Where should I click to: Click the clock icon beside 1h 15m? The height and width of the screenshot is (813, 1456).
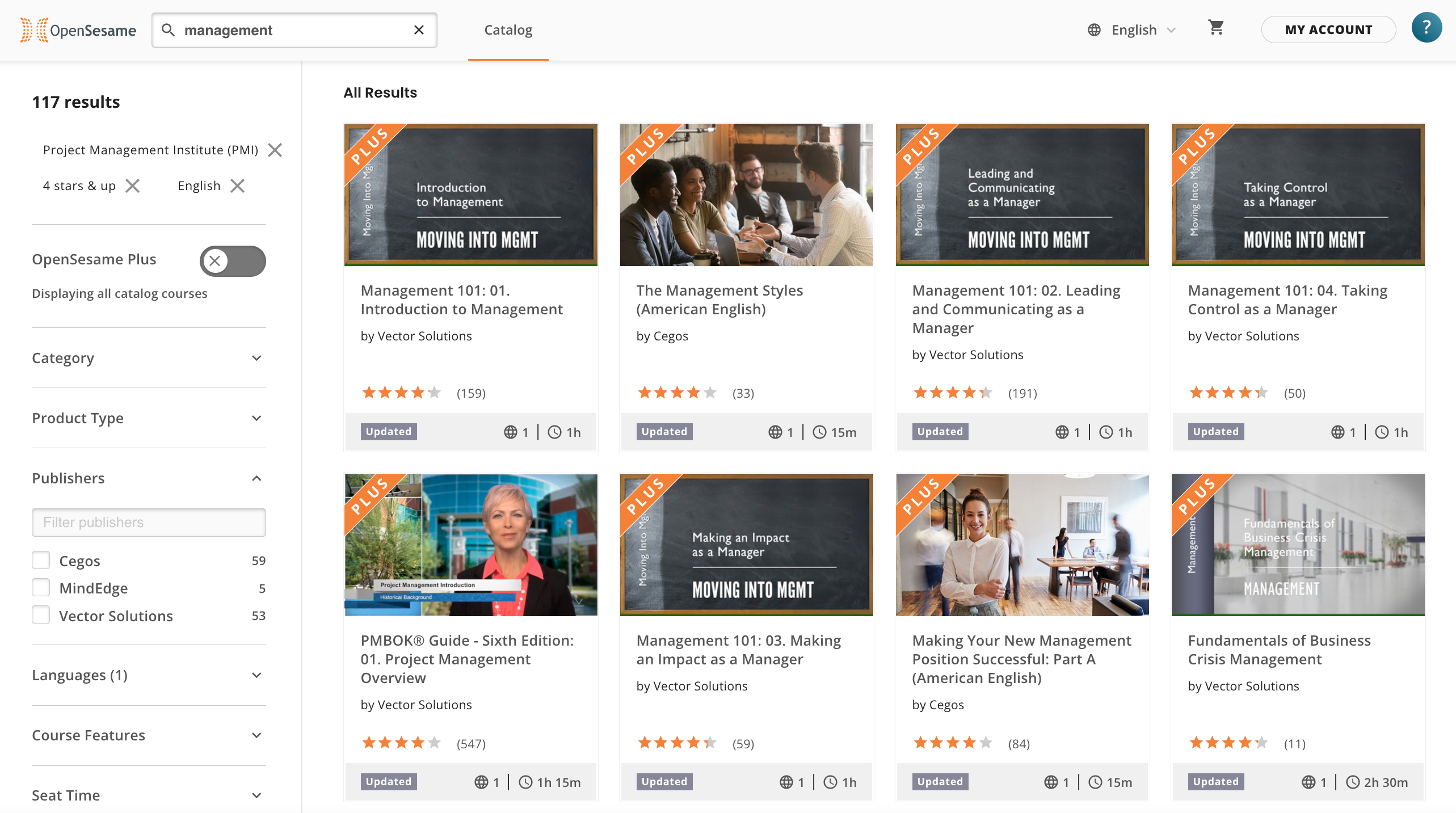click(x=526, y=782)
